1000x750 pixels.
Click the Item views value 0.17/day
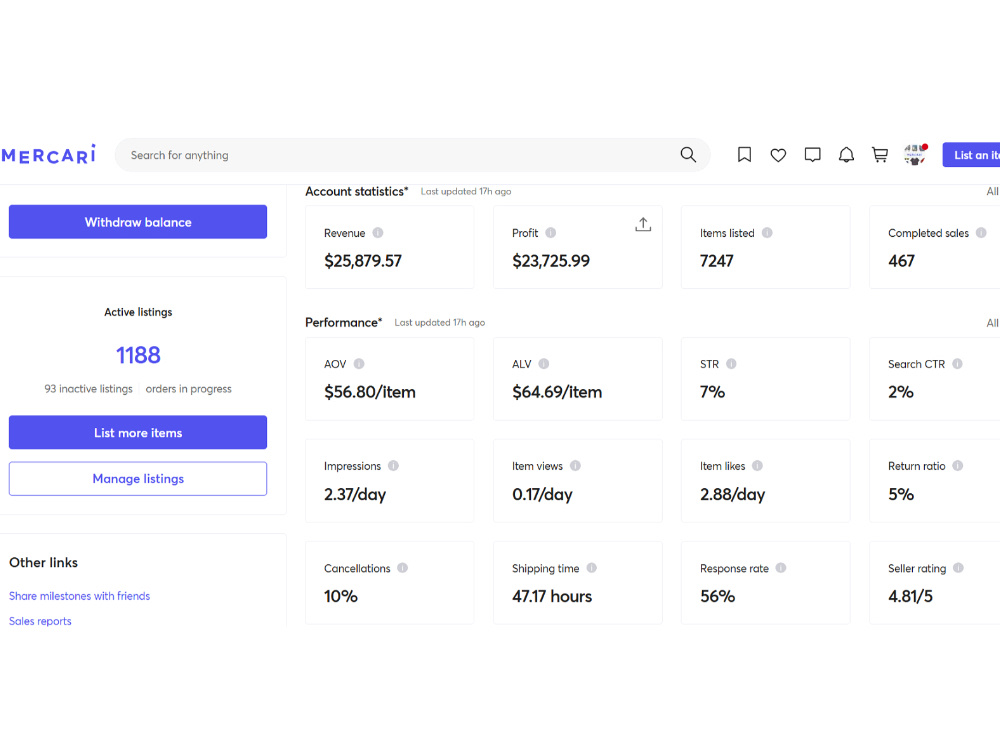(542, 494)
